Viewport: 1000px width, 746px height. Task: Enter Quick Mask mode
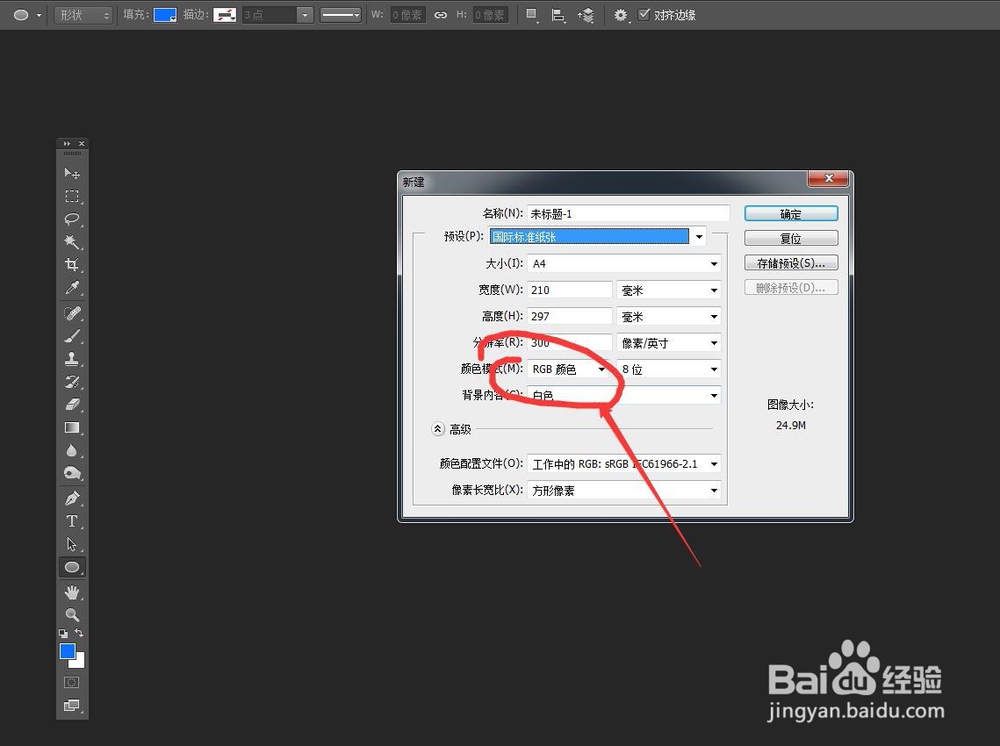pos(71,682)
